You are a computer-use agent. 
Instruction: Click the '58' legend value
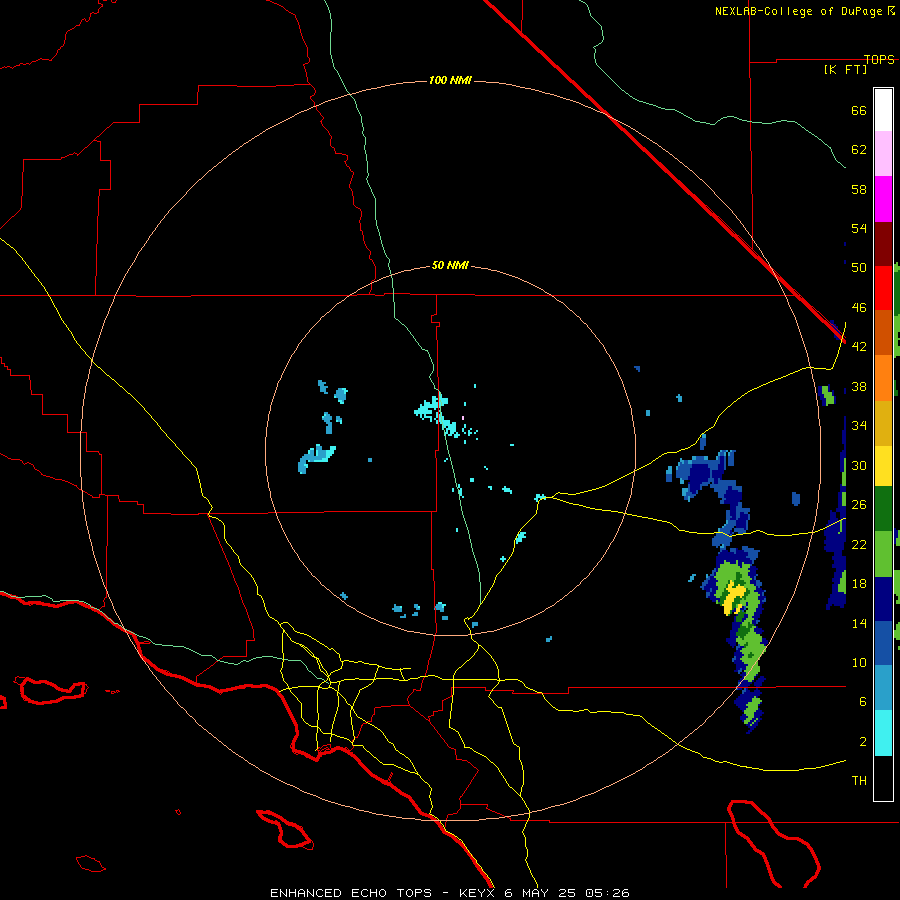[859, 189]
